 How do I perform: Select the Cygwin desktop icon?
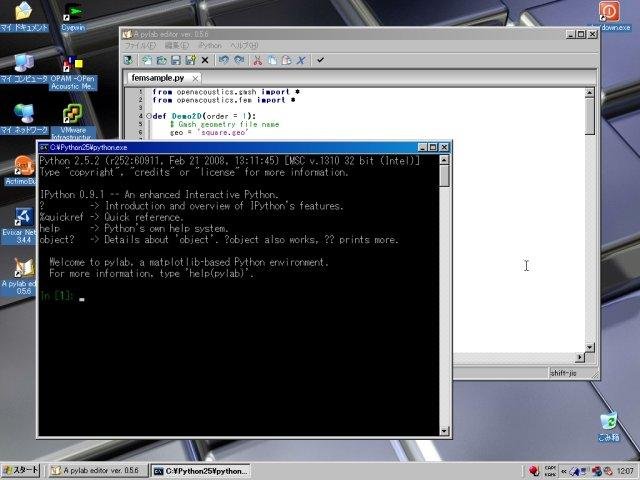pyautogui.click(x=73, y=17)
